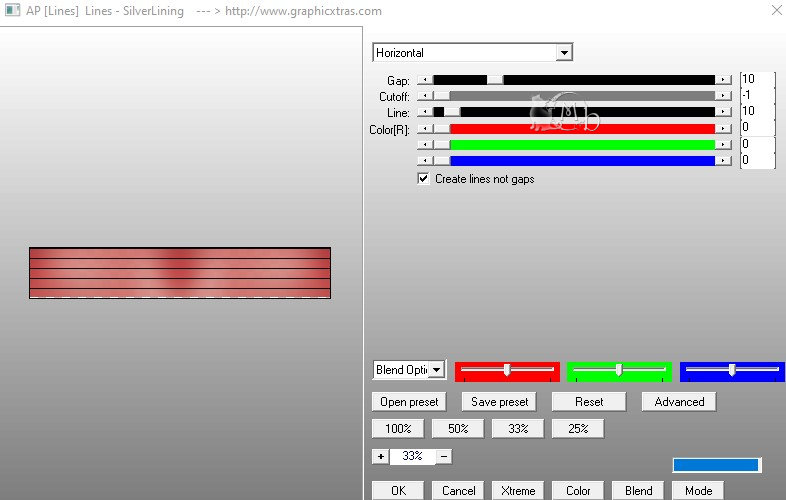
Task: Click the red striped preview image
Action: tap(180, 273)
